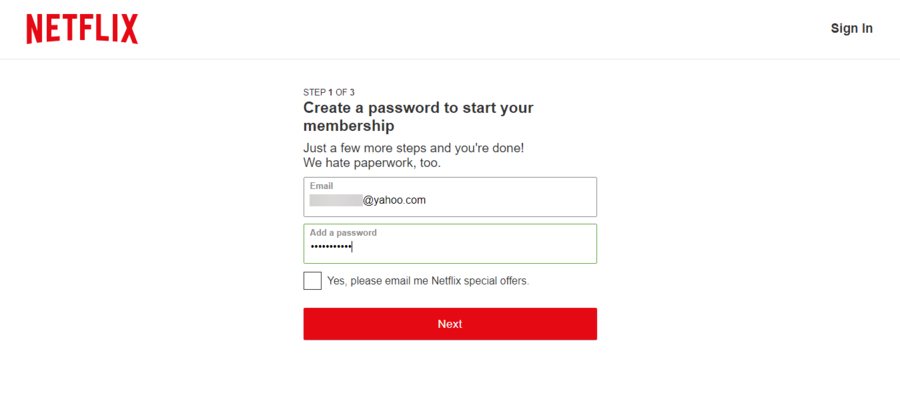Click the "Add a password" floating label

click(x=343, y=233)
